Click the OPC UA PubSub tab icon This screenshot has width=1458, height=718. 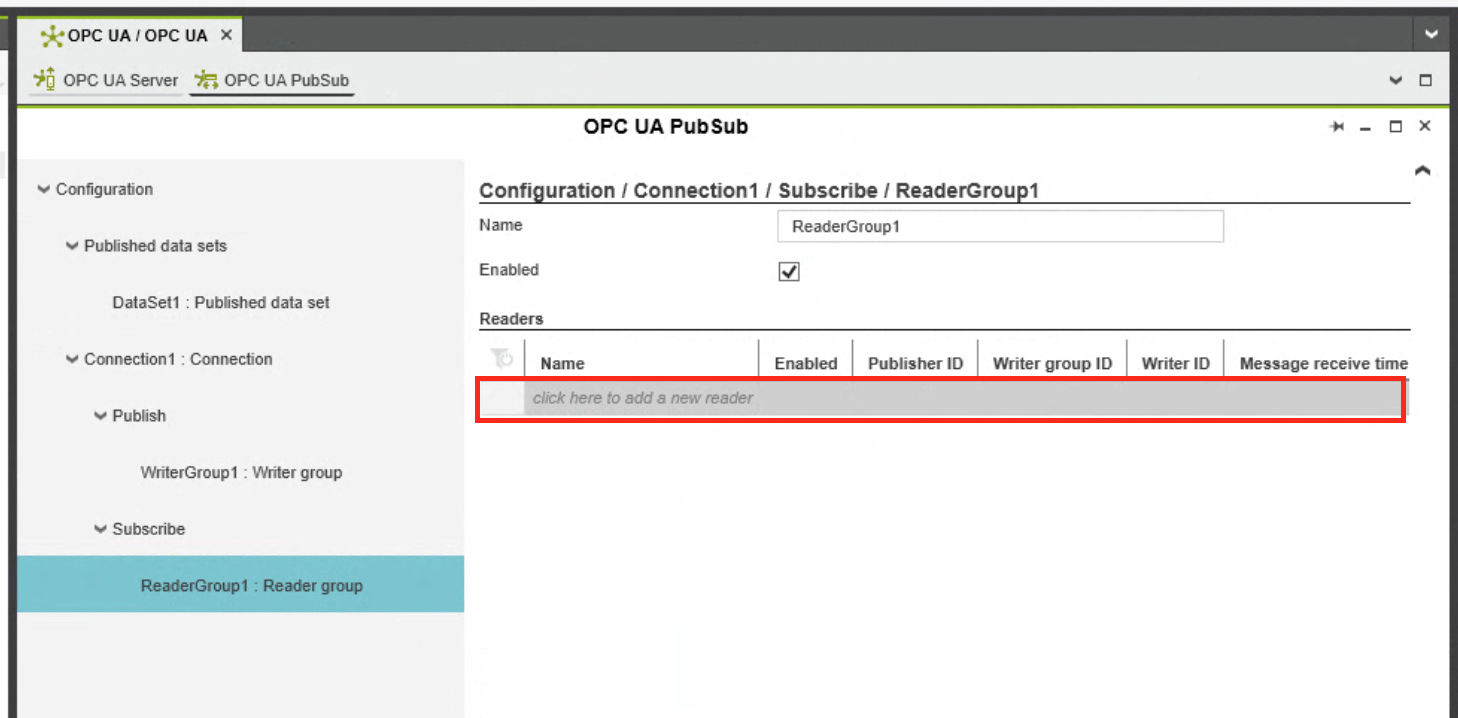(206, 79)
